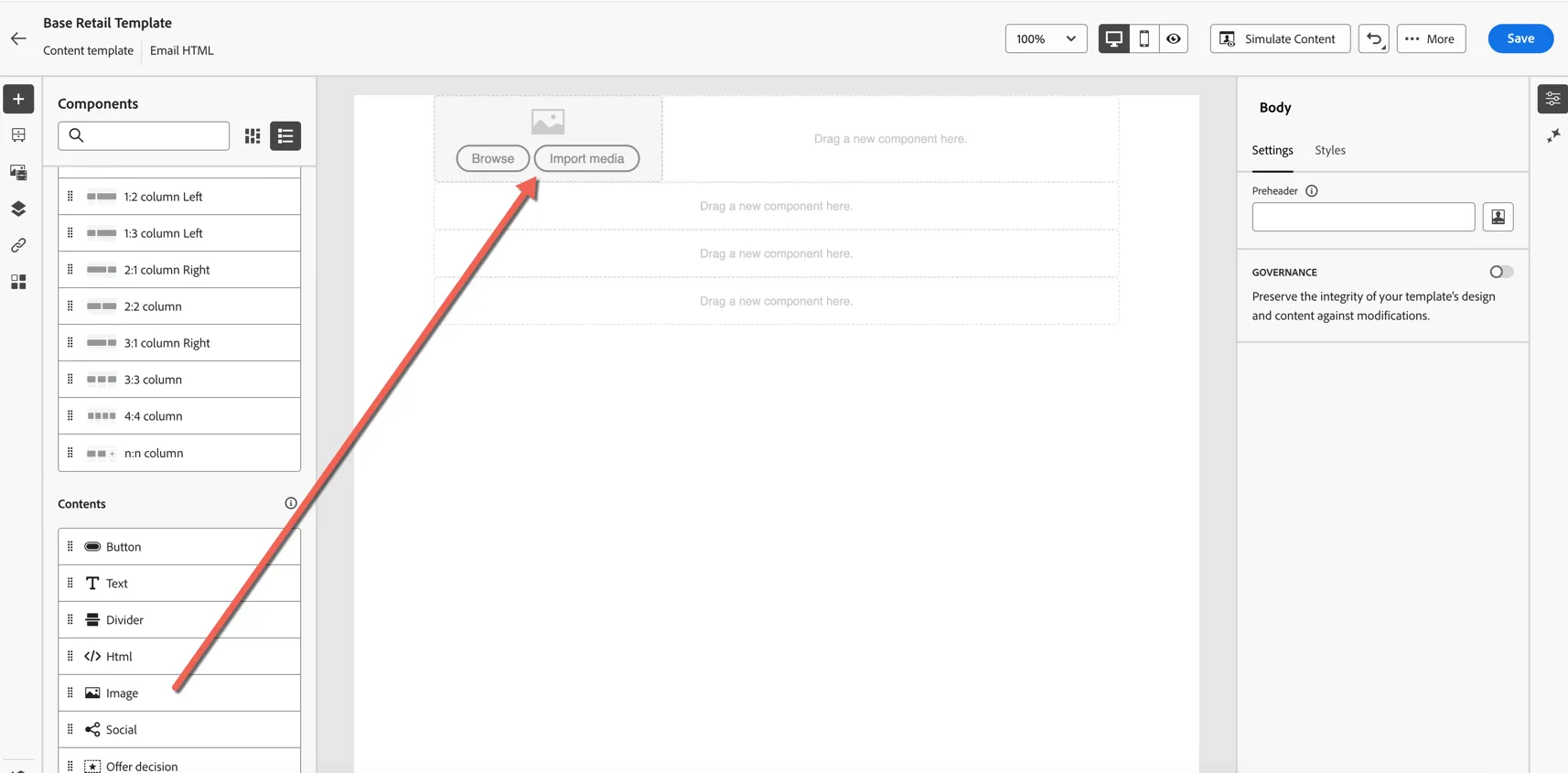Select the 2:2 column structure
This screenshot has height=773, width=1568.
179,306
